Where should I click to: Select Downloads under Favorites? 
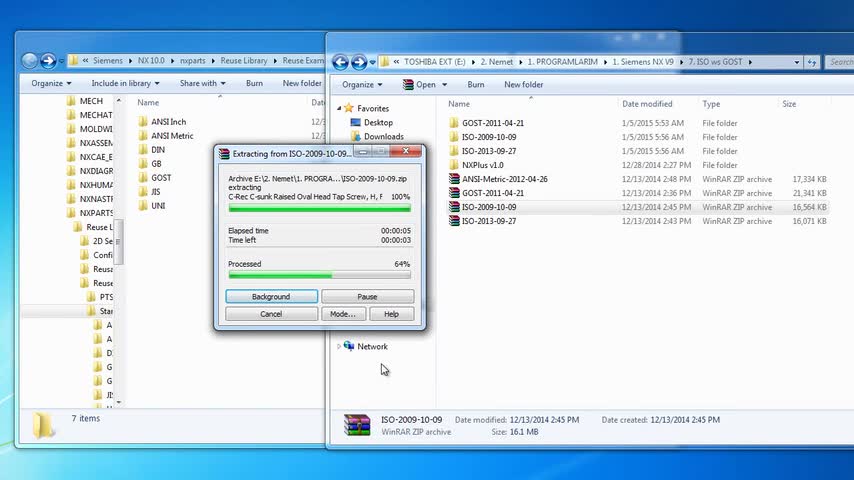point(383,137)
